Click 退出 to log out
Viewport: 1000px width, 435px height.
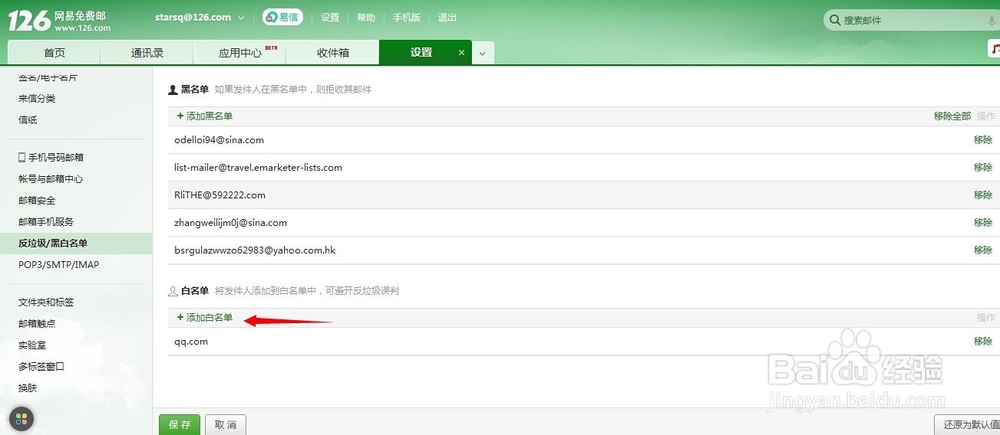(447, 18)
